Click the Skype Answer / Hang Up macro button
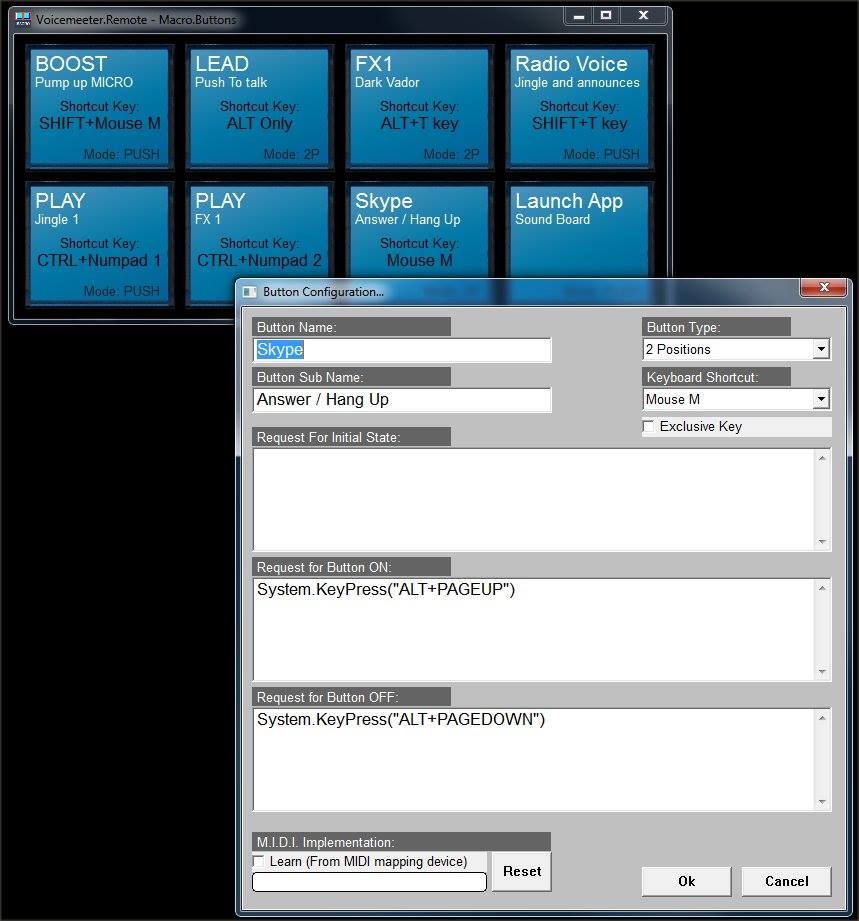Image resolution: width=859 pixels, height=921 pixels. tap(419, 232)
